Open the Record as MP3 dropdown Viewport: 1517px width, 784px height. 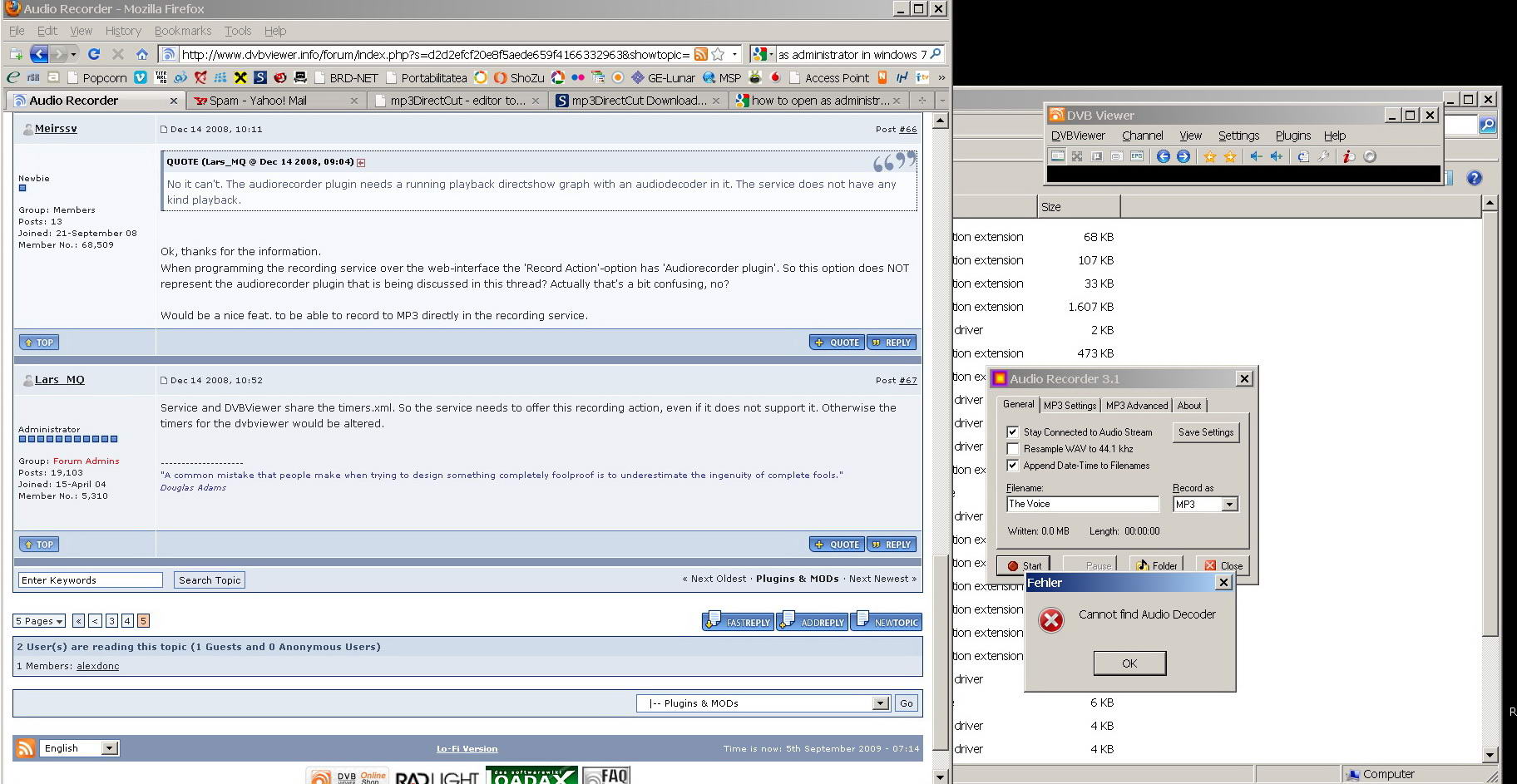coord(1229,505)
